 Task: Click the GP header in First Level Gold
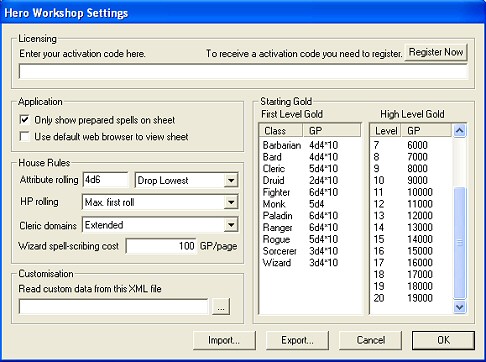[332, 131]
